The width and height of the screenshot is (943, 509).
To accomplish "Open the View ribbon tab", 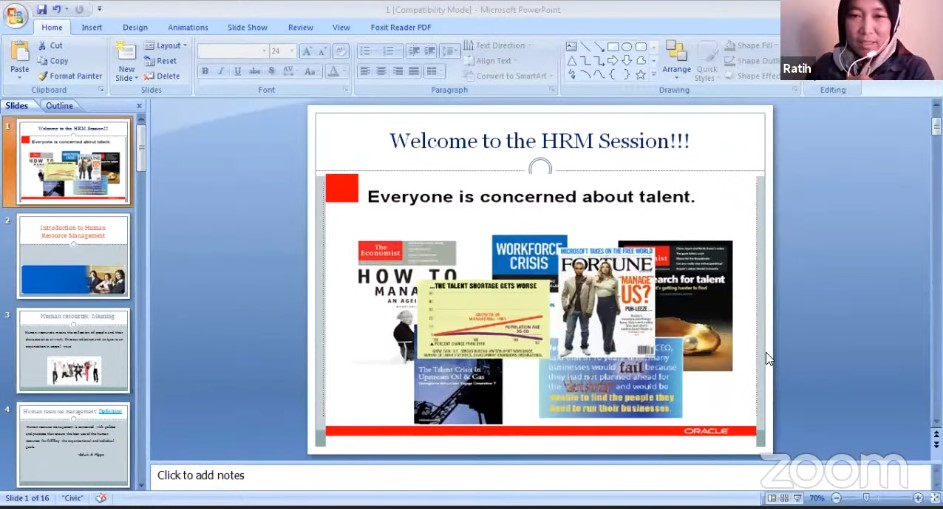I will (x=341, y=27).
